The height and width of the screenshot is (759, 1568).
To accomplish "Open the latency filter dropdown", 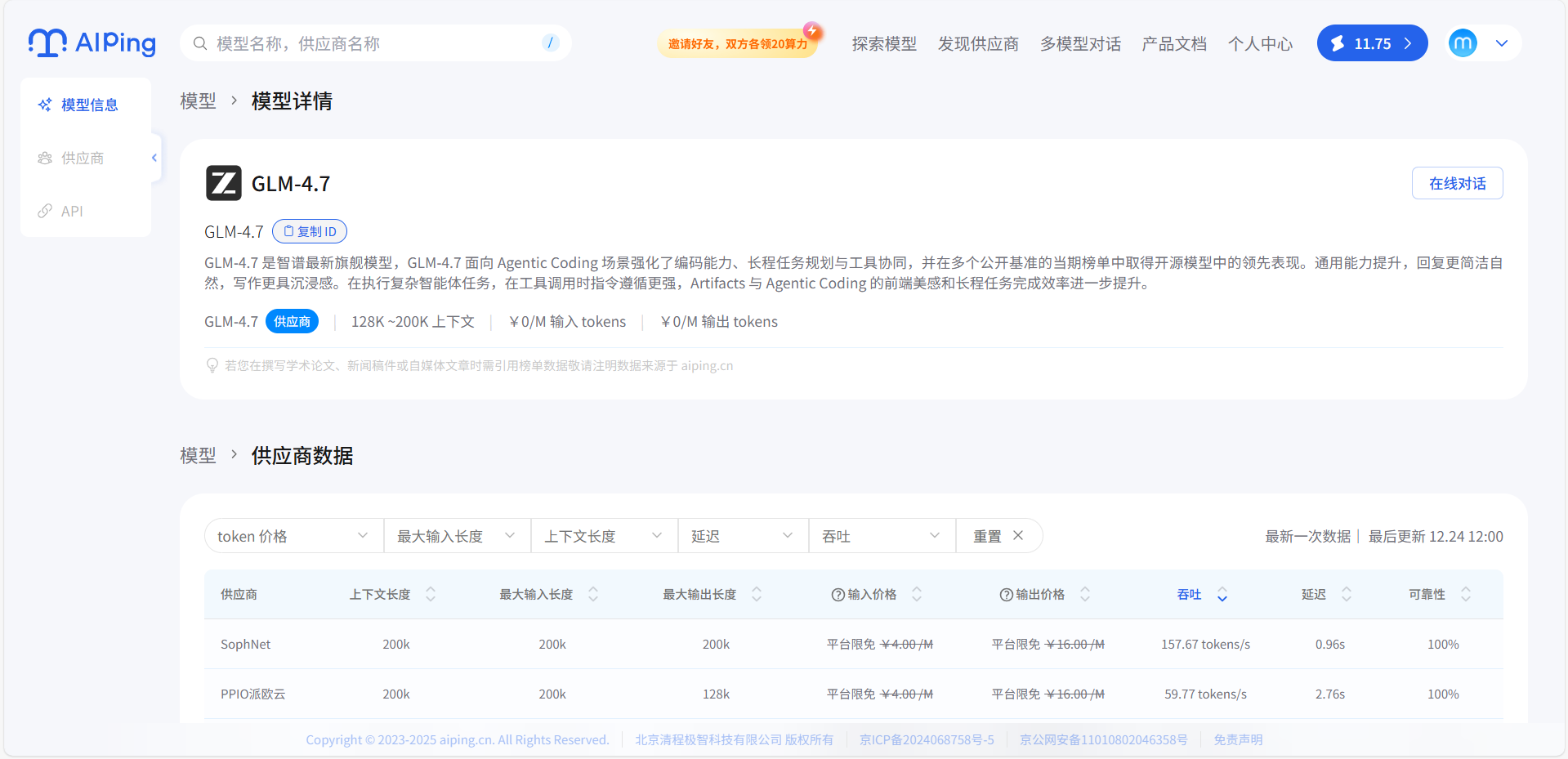I will point(743,536).
